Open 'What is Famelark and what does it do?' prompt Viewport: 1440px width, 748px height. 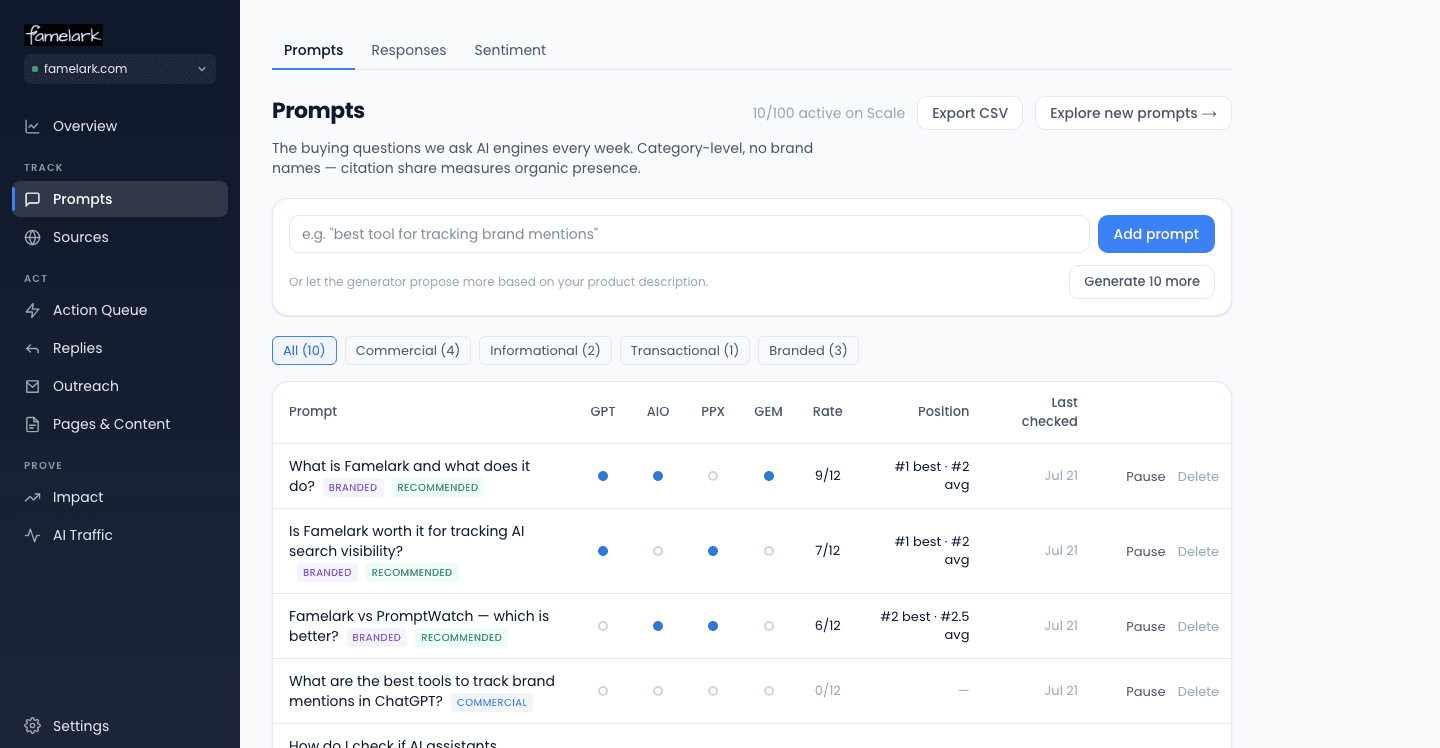click(x=409, y=476)
